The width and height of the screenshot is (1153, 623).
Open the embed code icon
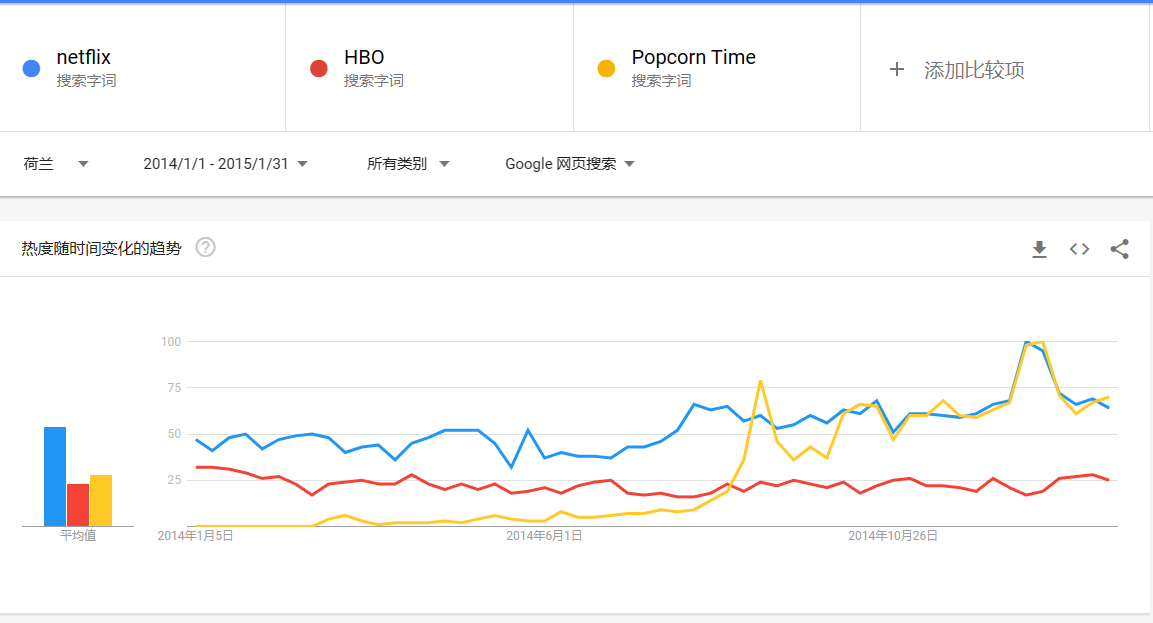click(1079, 248)
